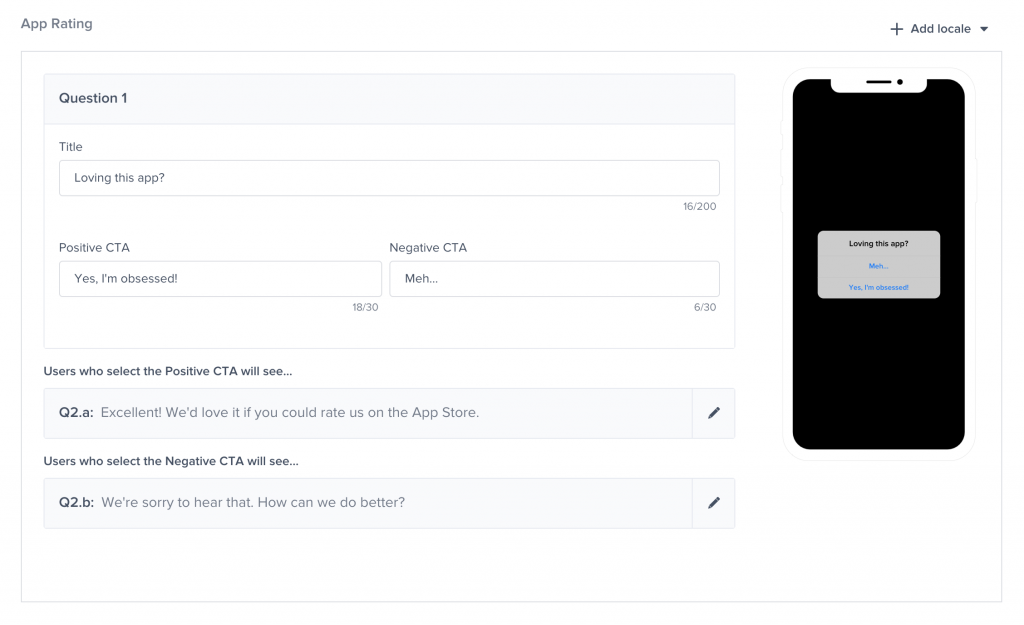Click the Title input containing 'Loving this app?'
This screenshot has height=625, width=1024.
(x=388, y=177)
